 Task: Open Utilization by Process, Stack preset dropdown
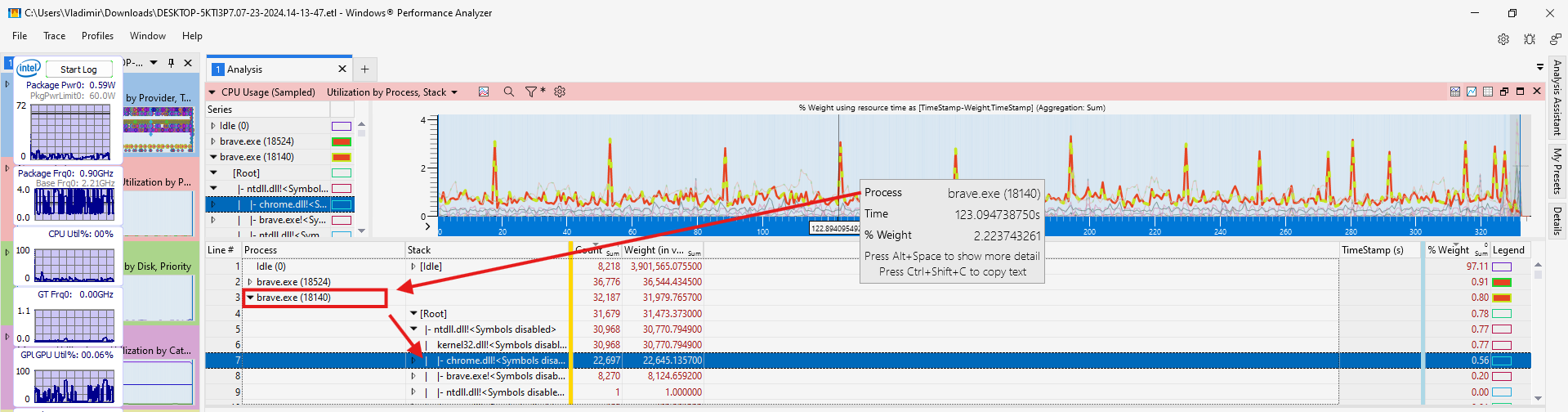tap(454, 92)
